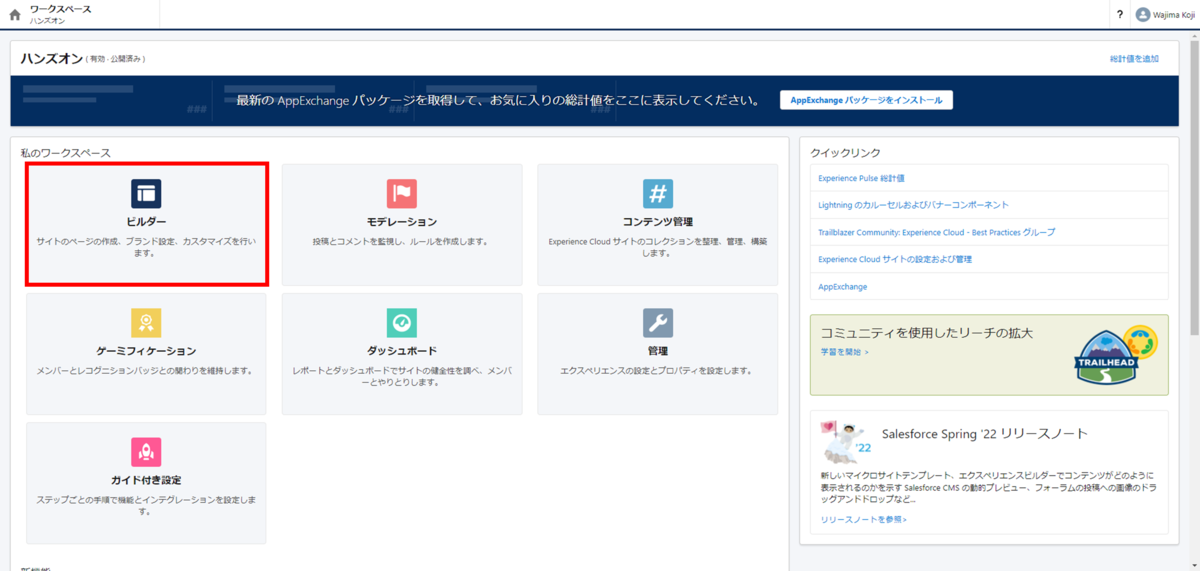The width and height of the screenshot is (1200, 571).
Task: Open the AppExchange quick link
Action: pyautogui.click(x=843, y=287)
